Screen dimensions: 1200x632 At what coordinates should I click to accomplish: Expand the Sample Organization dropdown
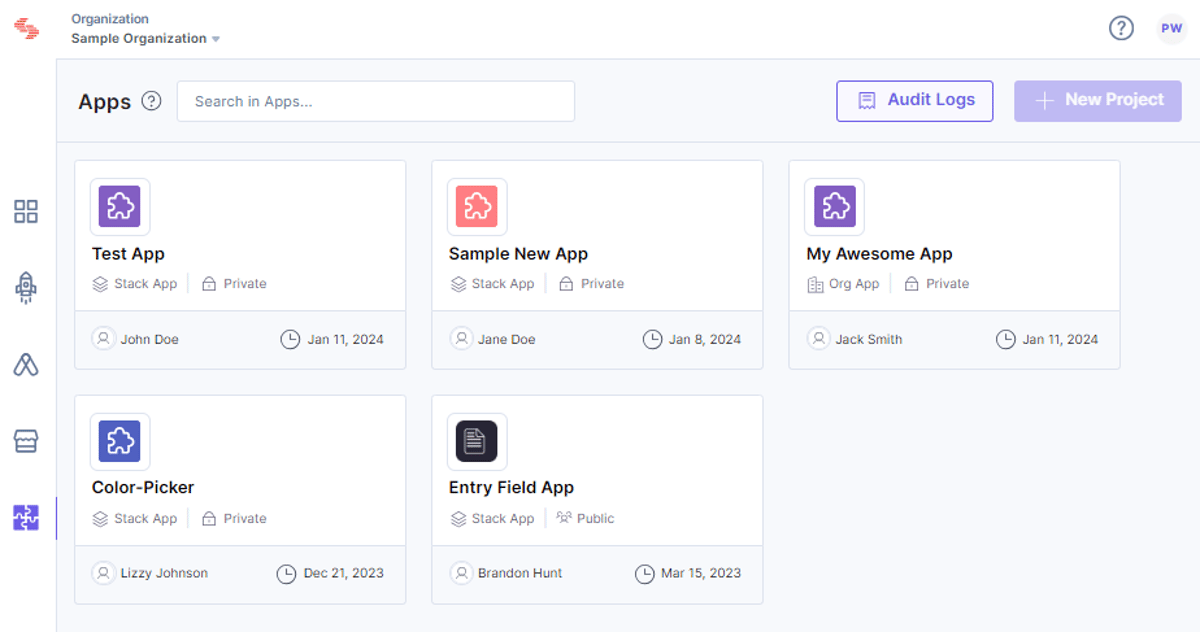pyautogui.click(x=145, y=38)
